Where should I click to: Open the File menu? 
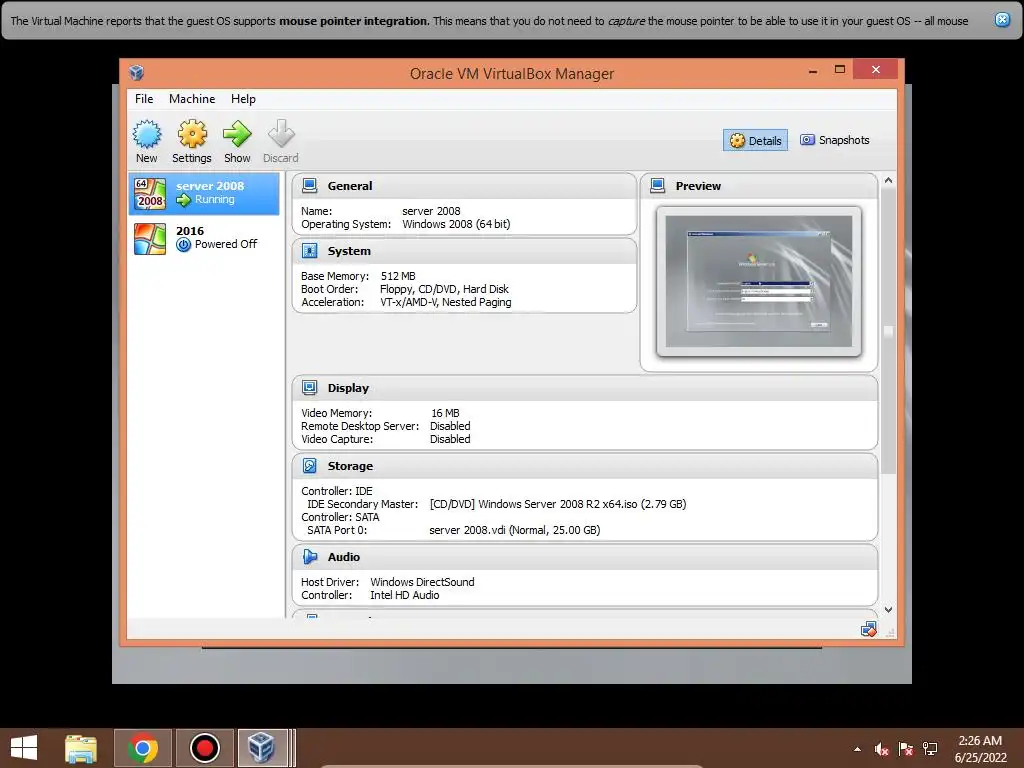[x=144, y=99]
